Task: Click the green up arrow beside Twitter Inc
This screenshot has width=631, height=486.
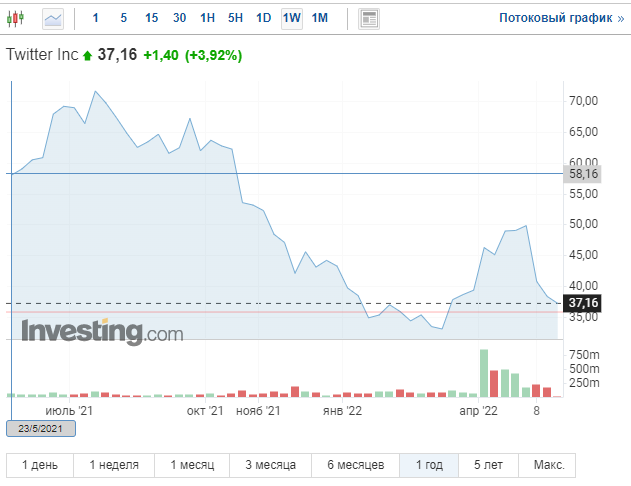Action: (x=87, y=56)
